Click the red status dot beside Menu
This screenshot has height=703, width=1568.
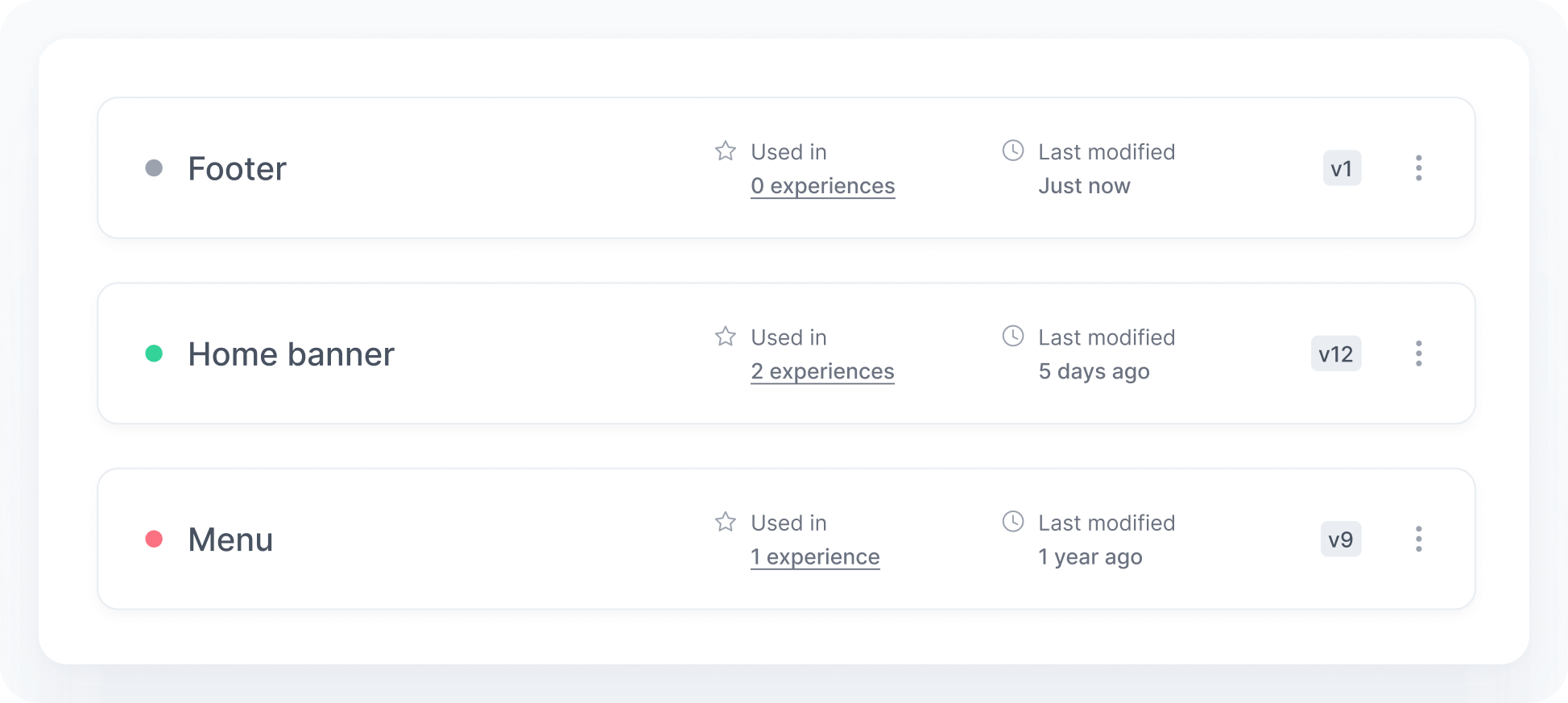154,539
